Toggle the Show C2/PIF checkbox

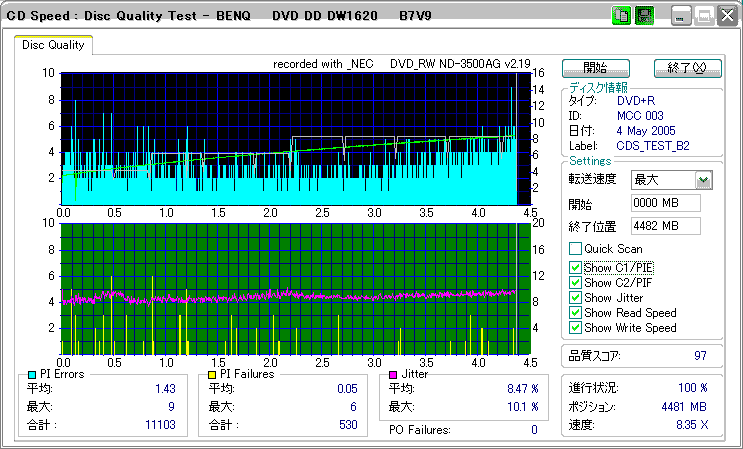[x=575, y=282]
